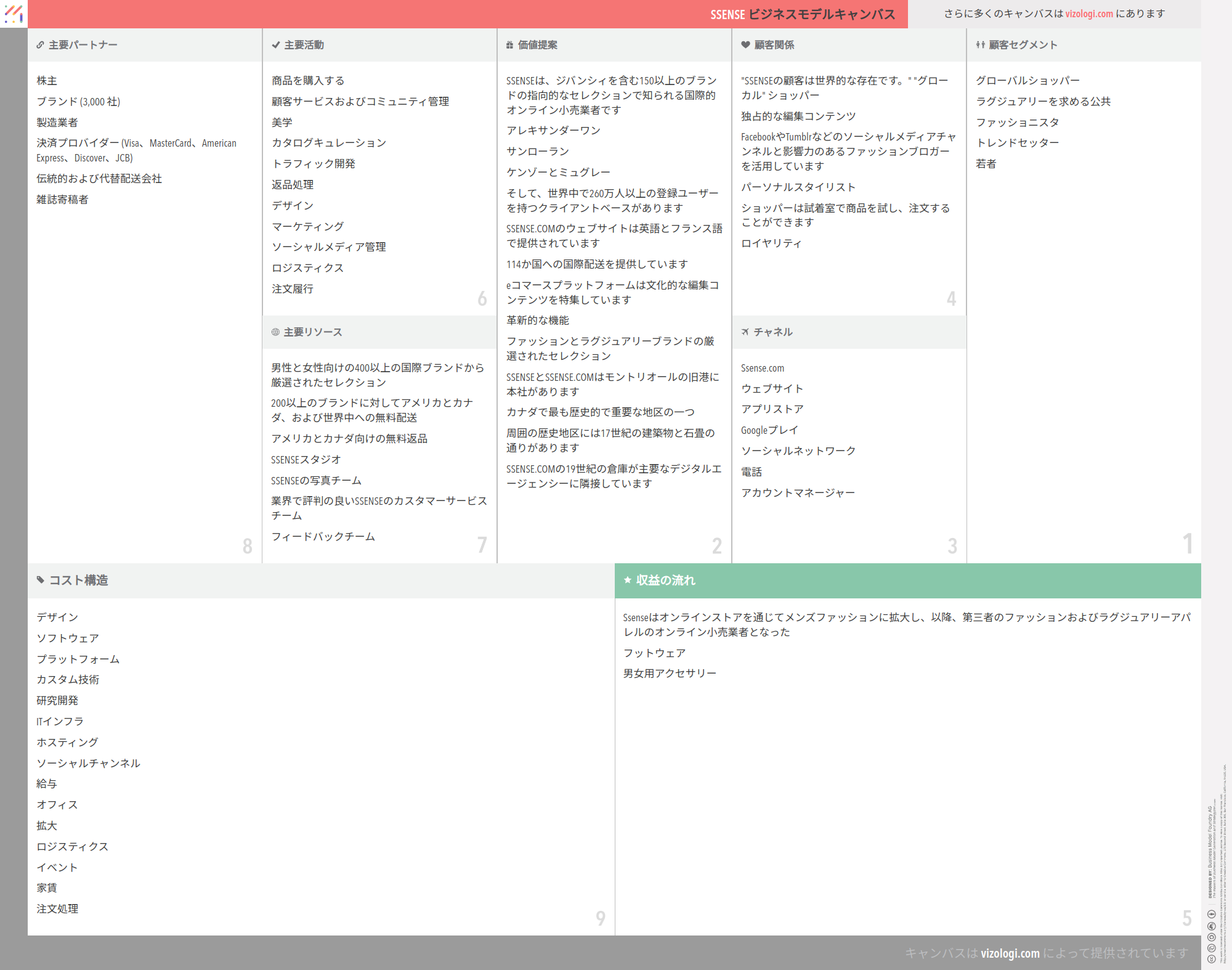Click the tag icon beside コスト構造
The image size is (1232, 970).
click(41, 580)
